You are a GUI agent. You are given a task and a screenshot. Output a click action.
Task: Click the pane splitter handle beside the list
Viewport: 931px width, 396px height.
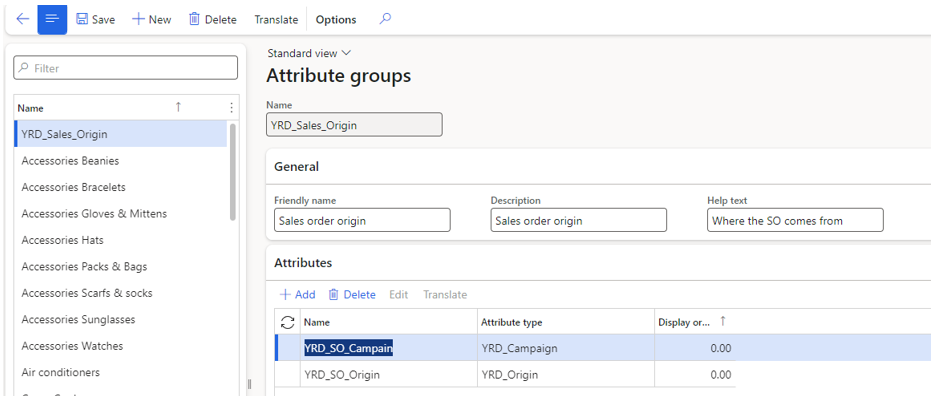(x=249, y=384)
